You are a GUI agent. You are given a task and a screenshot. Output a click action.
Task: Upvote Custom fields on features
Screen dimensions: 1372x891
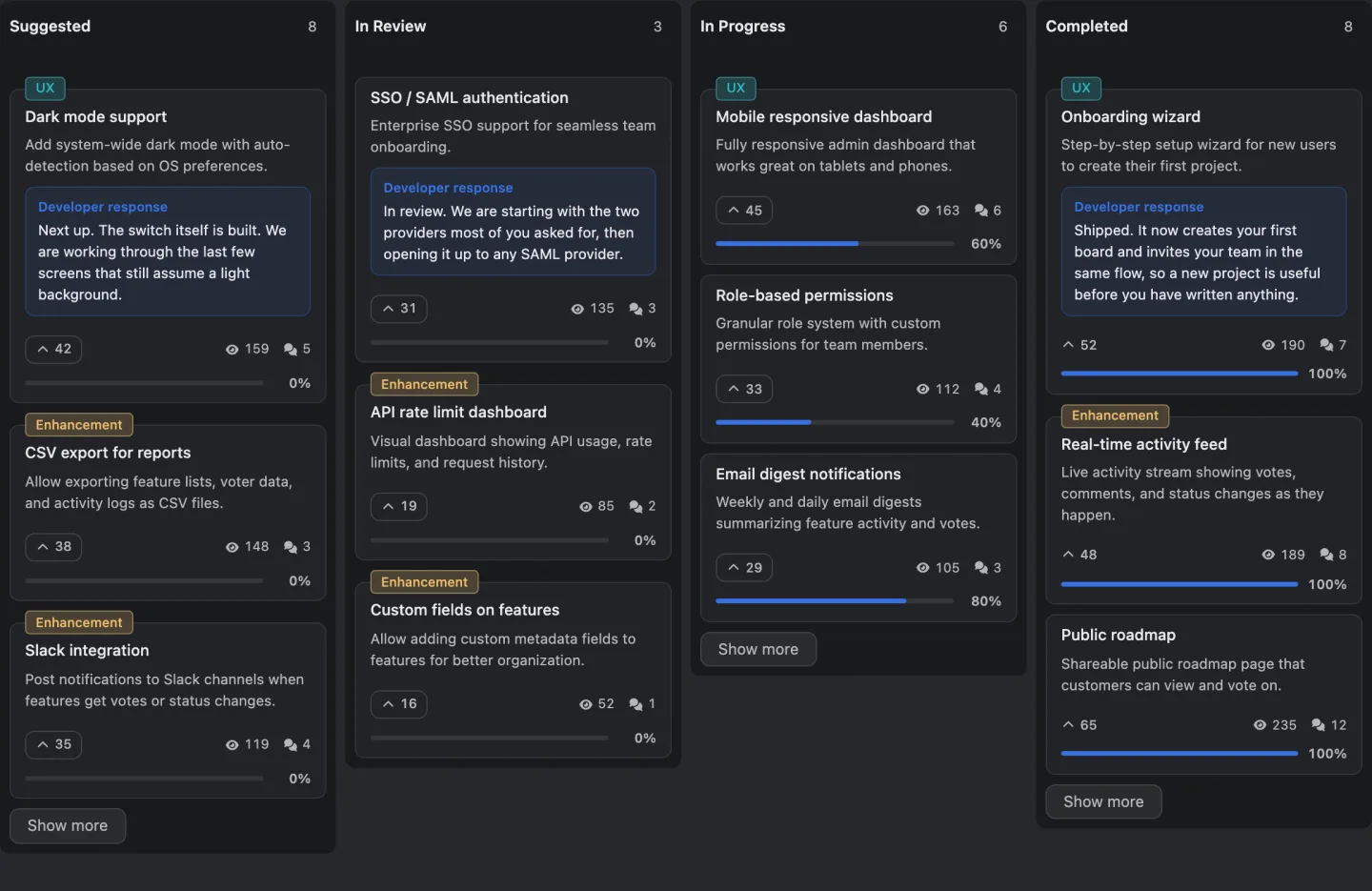(x=398, y=704)
